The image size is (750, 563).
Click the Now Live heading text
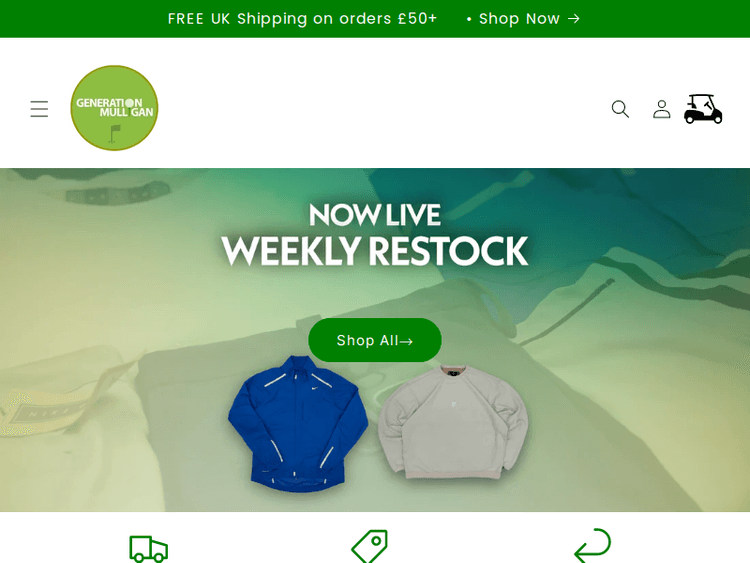375,215
